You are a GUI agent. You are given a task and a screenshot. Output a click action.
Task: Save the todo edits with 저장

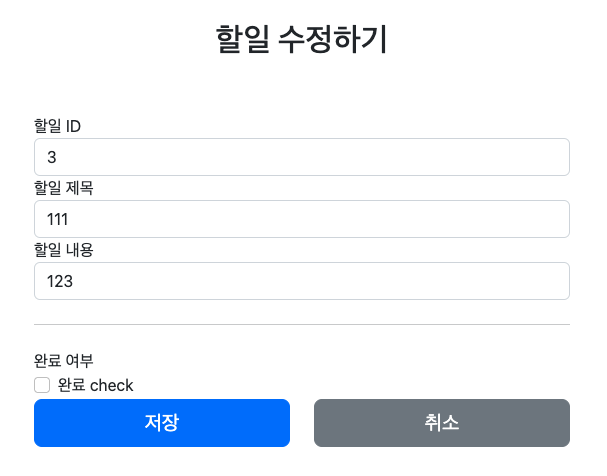tap(162, 423)
